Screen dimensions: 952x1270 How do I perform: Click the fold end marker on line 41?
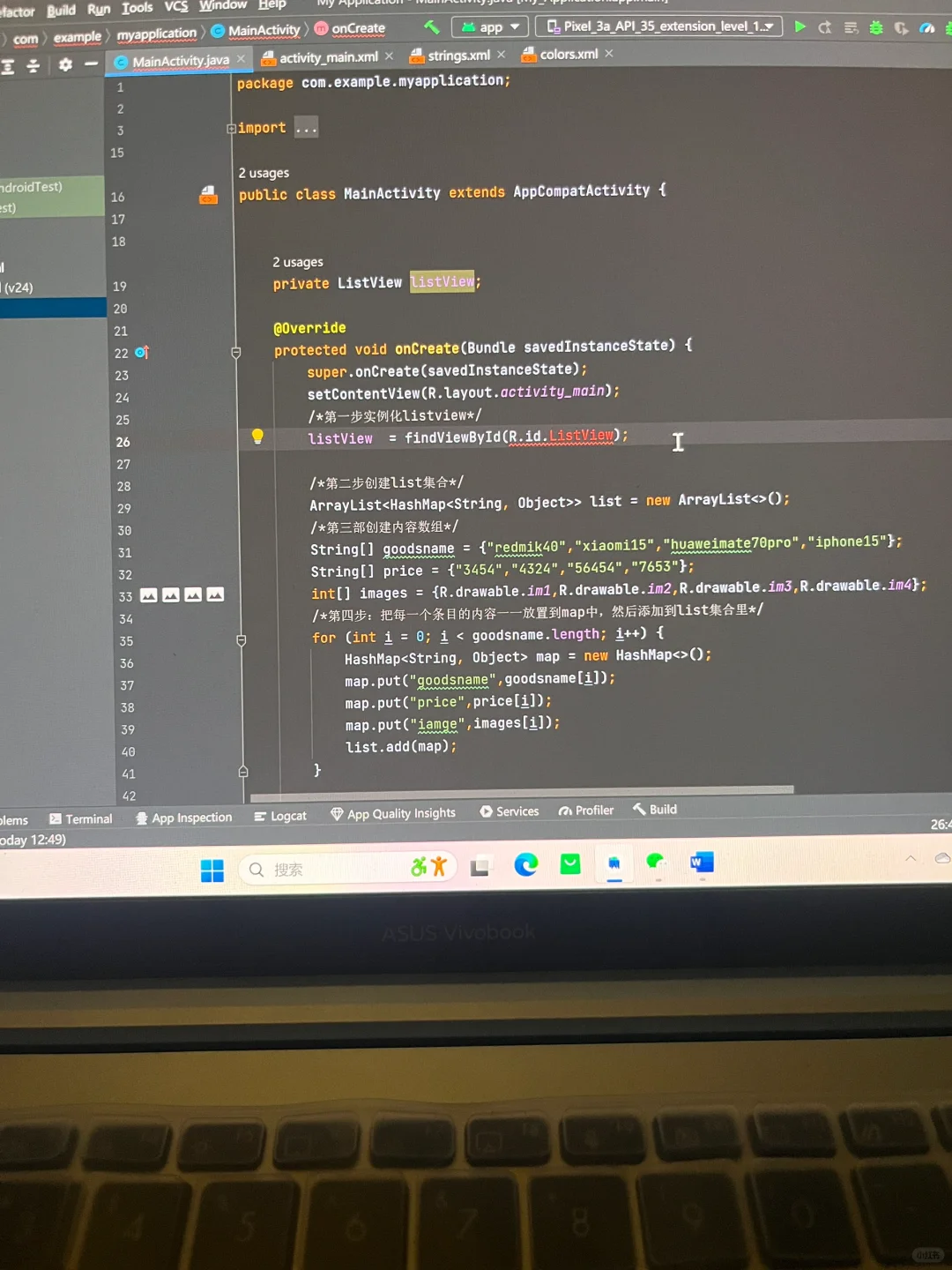pos(243,772)
